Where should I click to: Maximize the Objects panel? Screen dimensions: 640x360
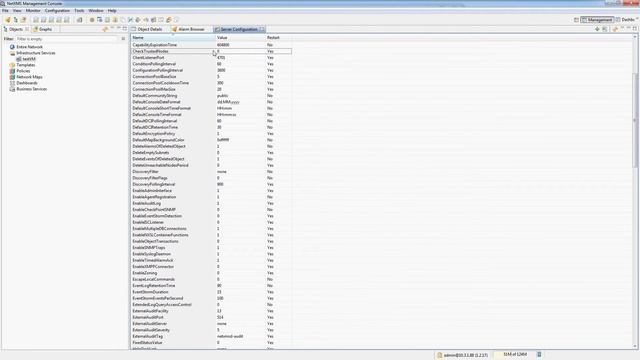tap(125, 29)
